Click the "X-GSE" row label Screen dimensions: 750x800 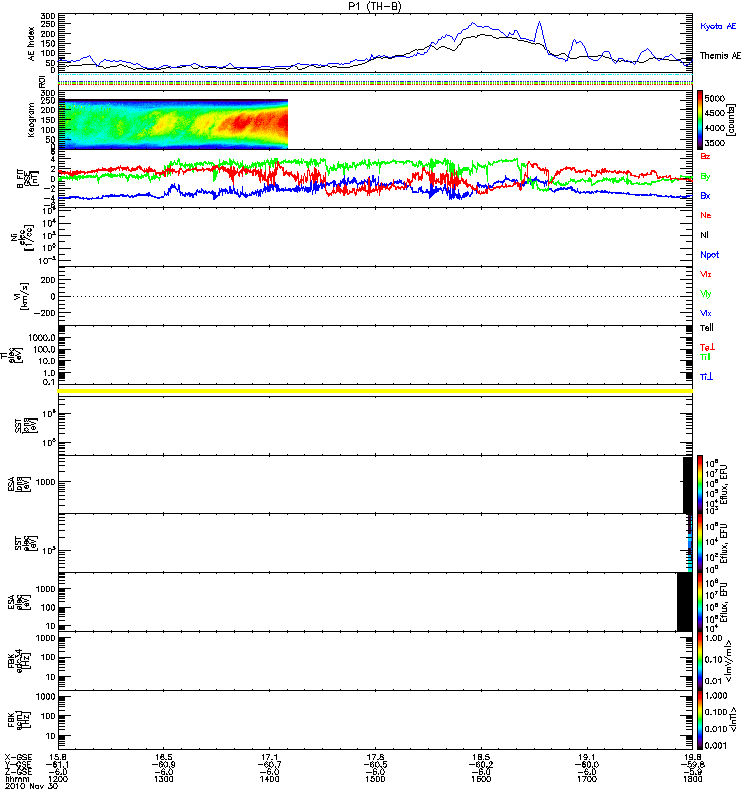tap(18, 758)
